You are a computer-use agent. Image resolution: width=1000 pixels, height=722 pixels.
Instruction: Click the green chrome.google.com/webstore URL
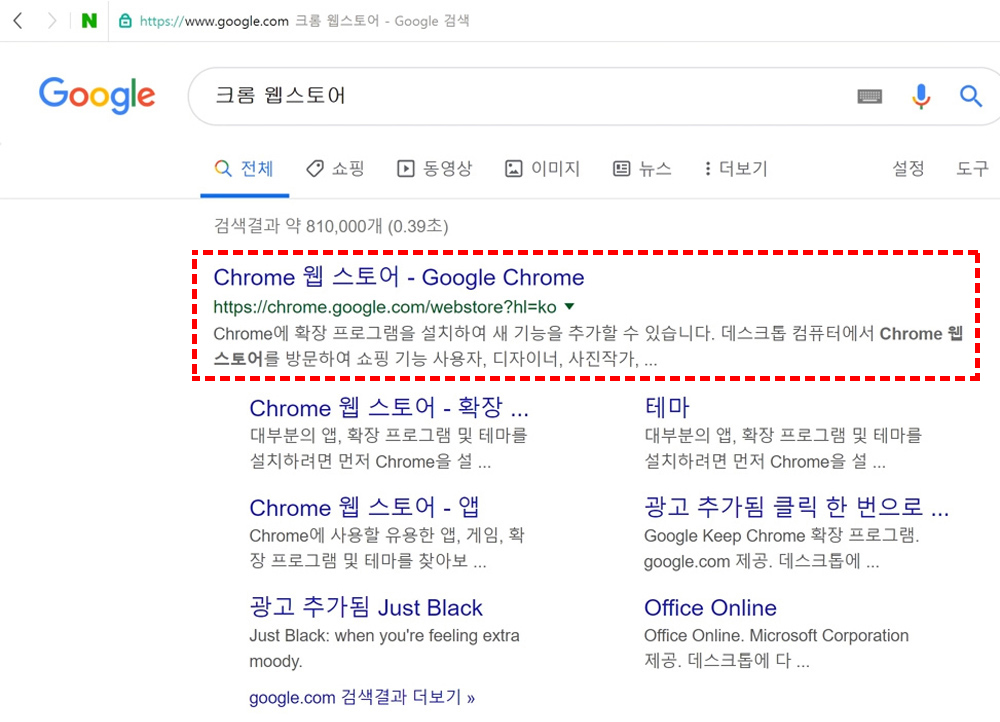click(x=385, y=307)
